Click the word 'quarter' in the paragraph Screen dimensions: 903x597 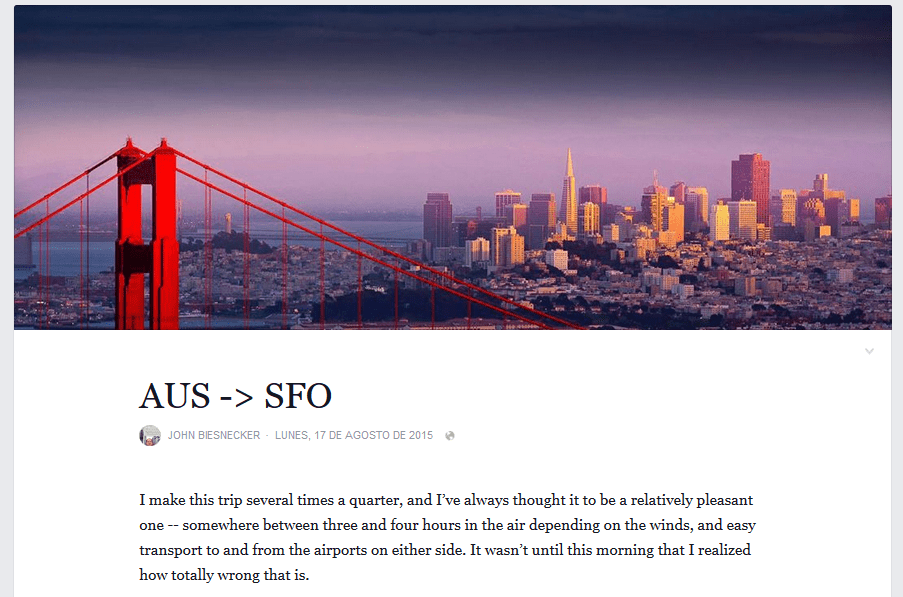(375, 500)
